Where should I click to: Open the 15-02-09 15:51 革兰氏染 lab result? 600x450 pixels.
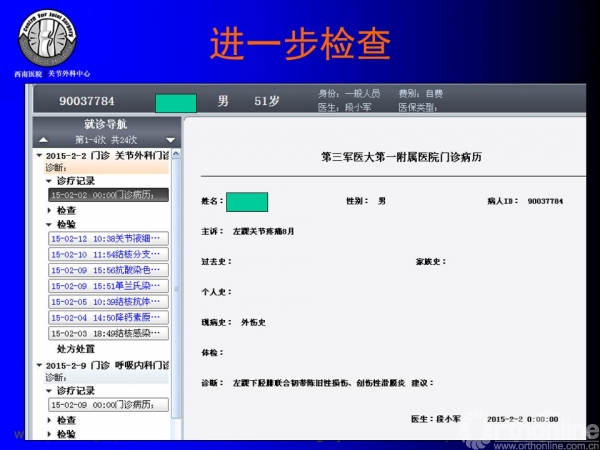pos(109,286)
